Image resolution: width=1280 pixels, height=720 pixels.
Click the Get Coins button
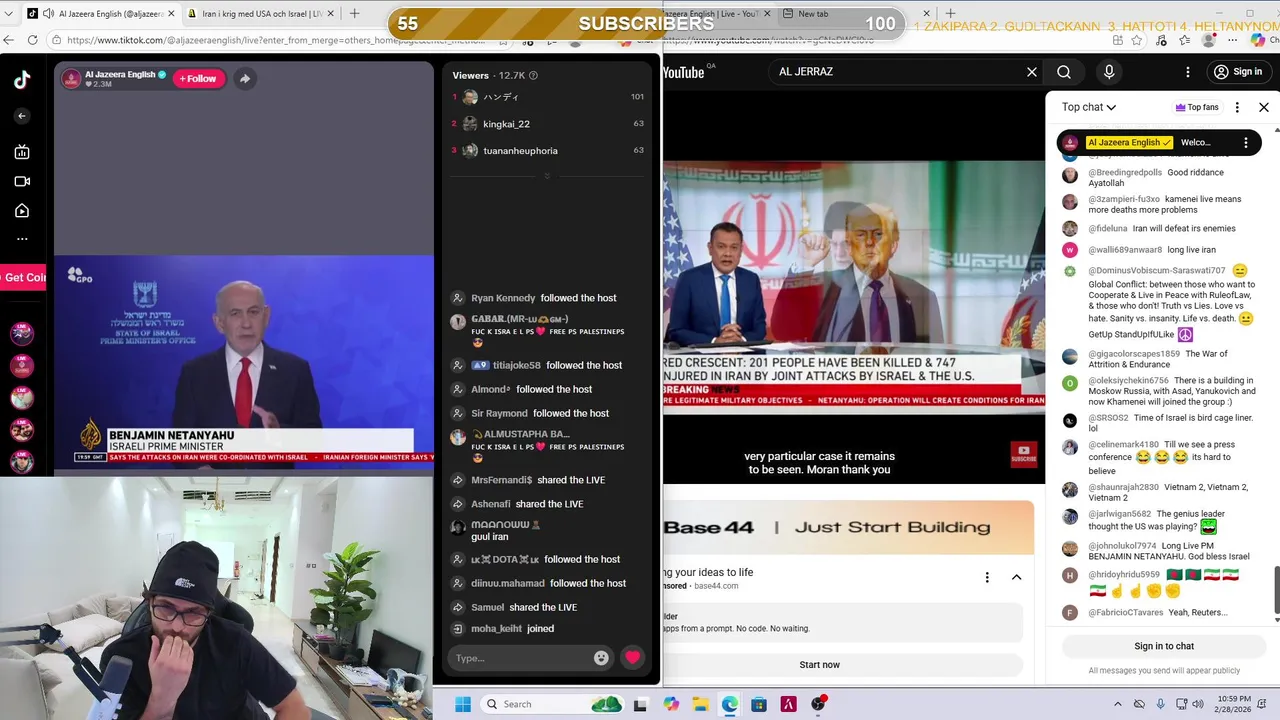(24, 277)
